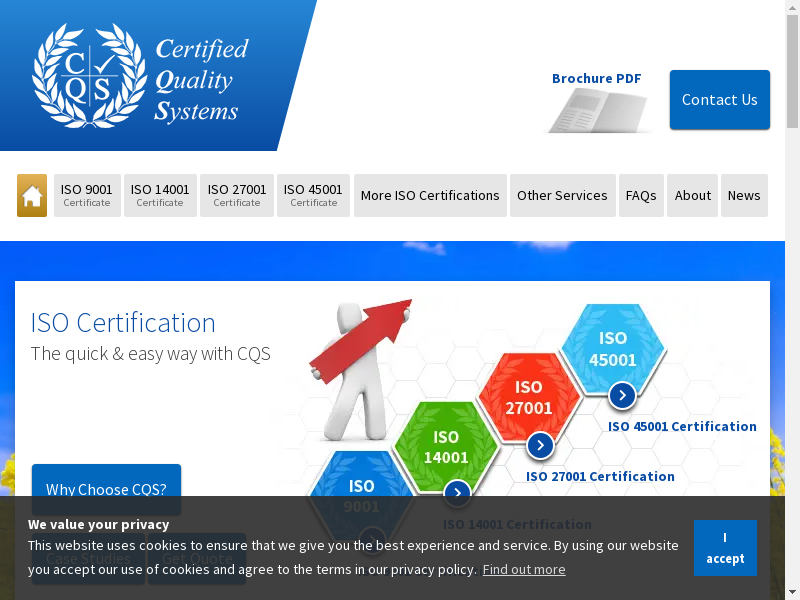Expand the More ISO Certifications menu

click(430, 196)
